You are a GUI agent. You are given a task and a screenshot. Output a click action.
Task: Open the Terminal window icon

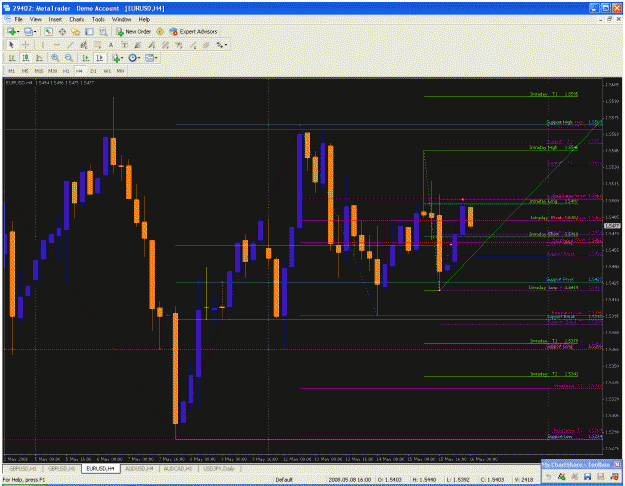click(x=89, y=31)
